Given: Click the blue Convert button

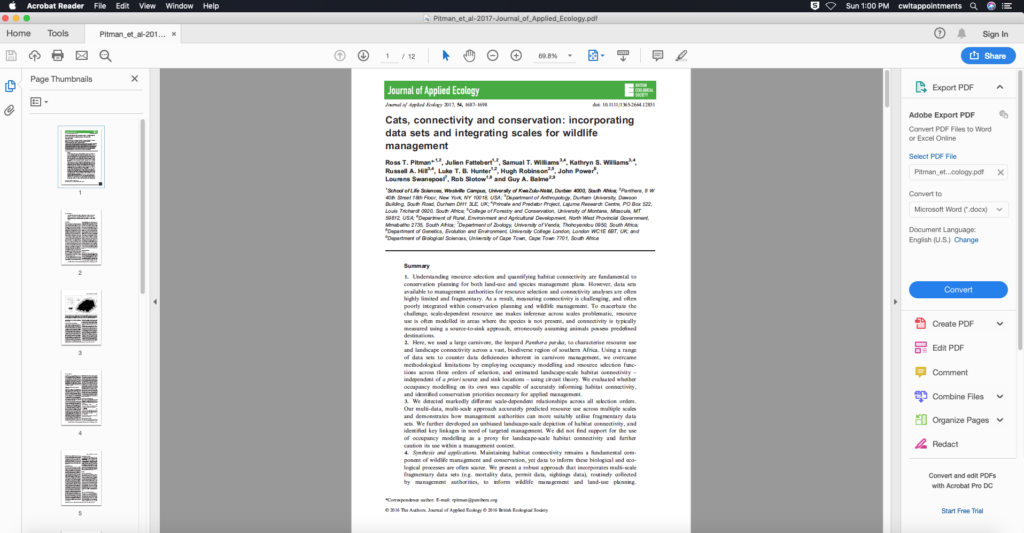Looking at the screenshot, I should [x=958, y=289].
